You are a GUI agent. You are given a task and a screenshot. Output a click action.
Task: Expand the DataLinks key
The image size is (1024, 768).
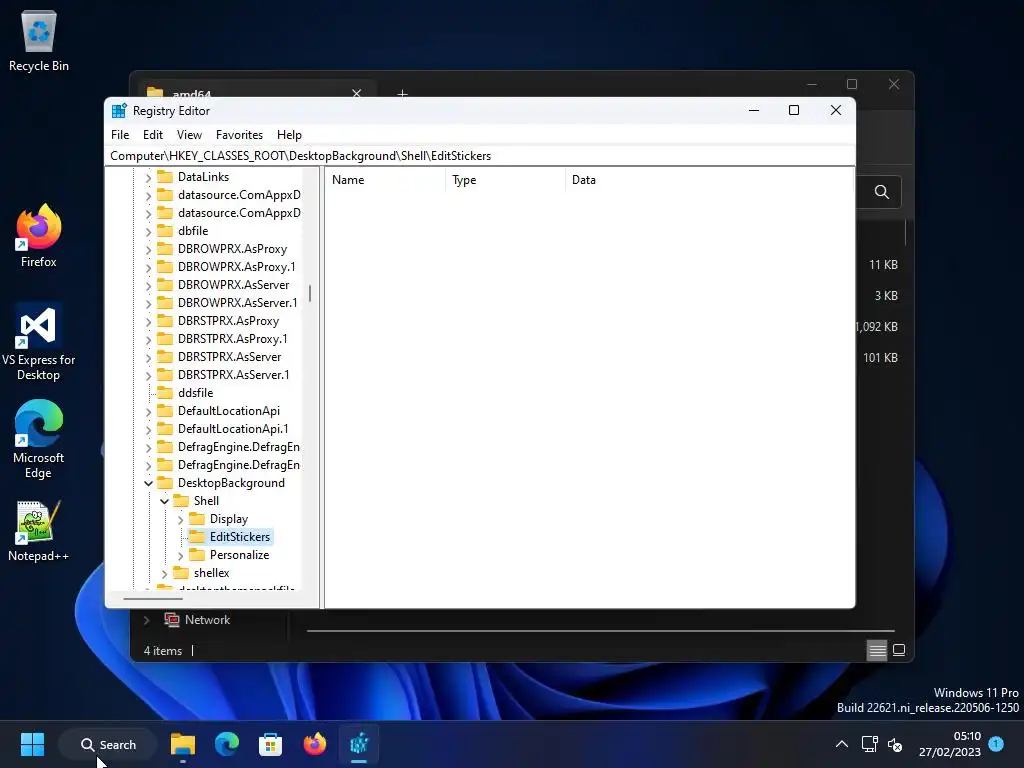[x=148, y=177]
